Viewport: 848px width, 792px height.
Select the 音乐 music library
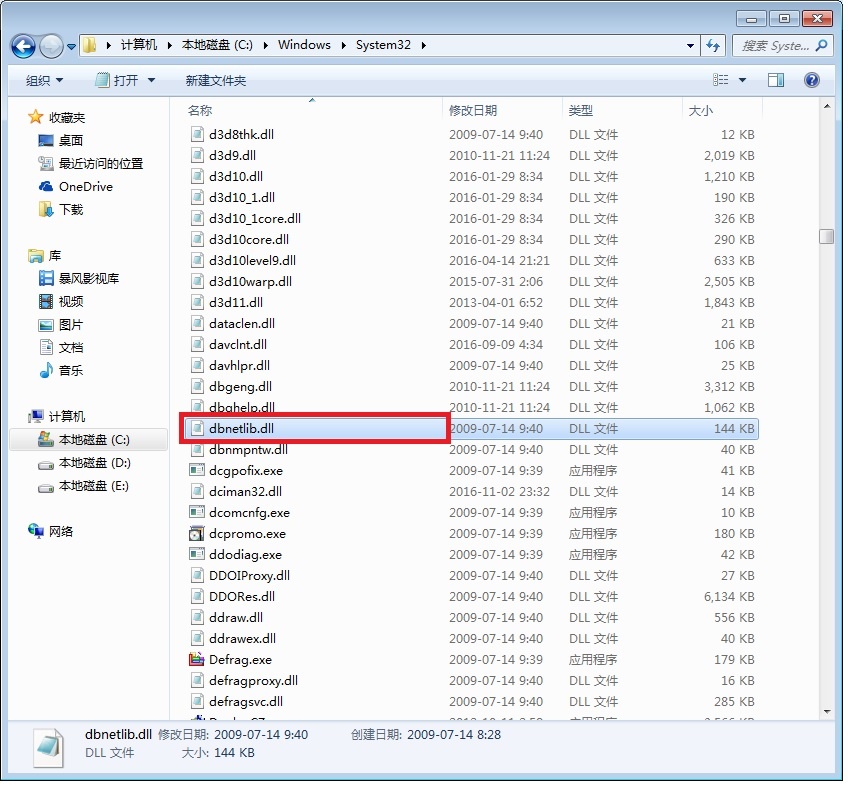click(x=70, y=371)
